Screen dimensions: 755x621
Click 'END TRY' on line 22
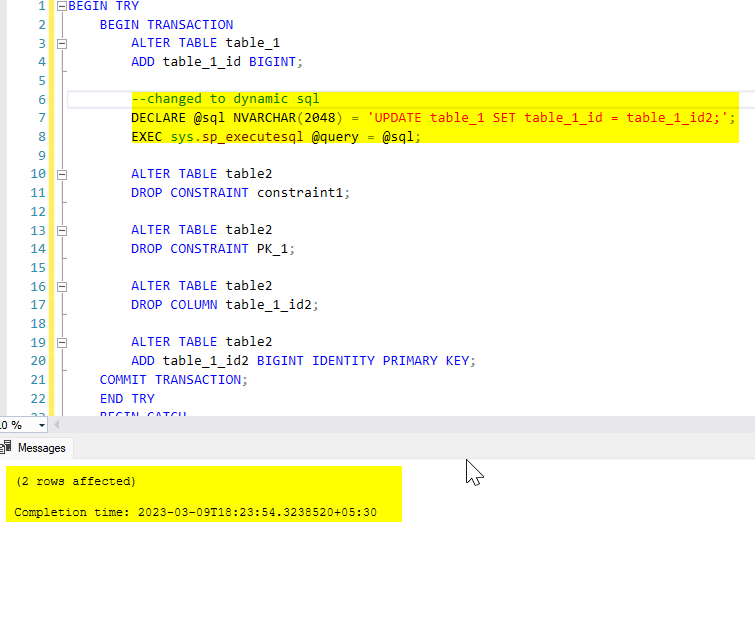(x=127, y=399)
